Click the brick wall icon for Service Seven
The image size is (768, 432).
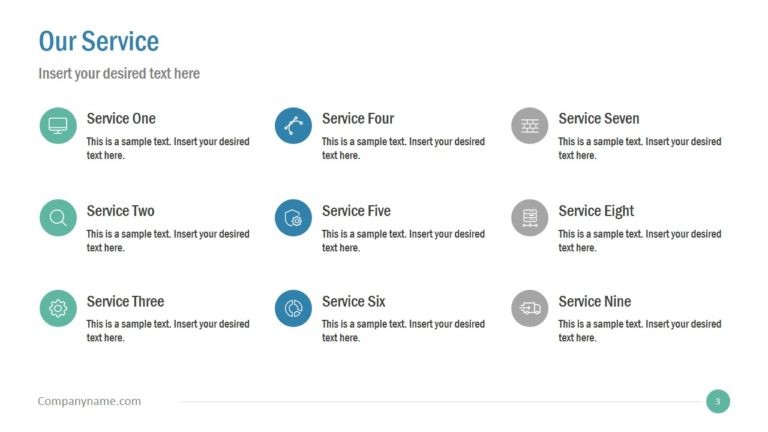point(529,126)
